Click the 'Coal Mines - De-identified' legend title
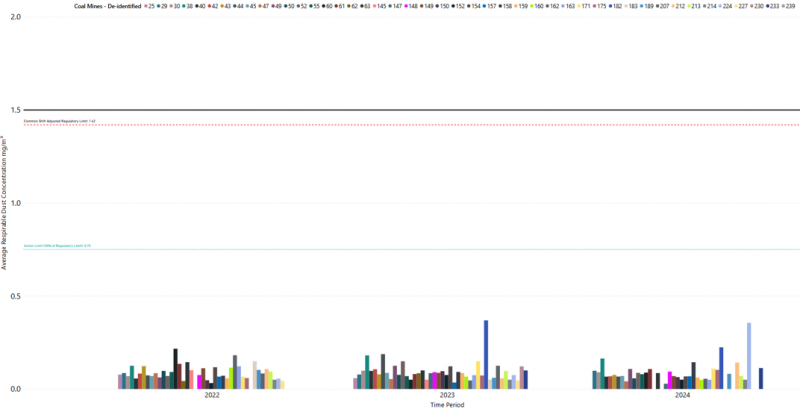Screen dimensions: 800x409 click(x=109, y=6)
